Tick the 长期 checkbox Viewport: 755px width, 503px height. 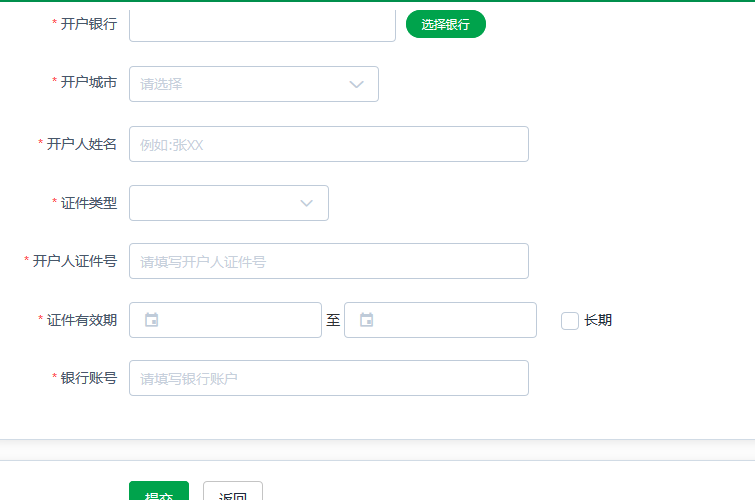pos(570,321)
